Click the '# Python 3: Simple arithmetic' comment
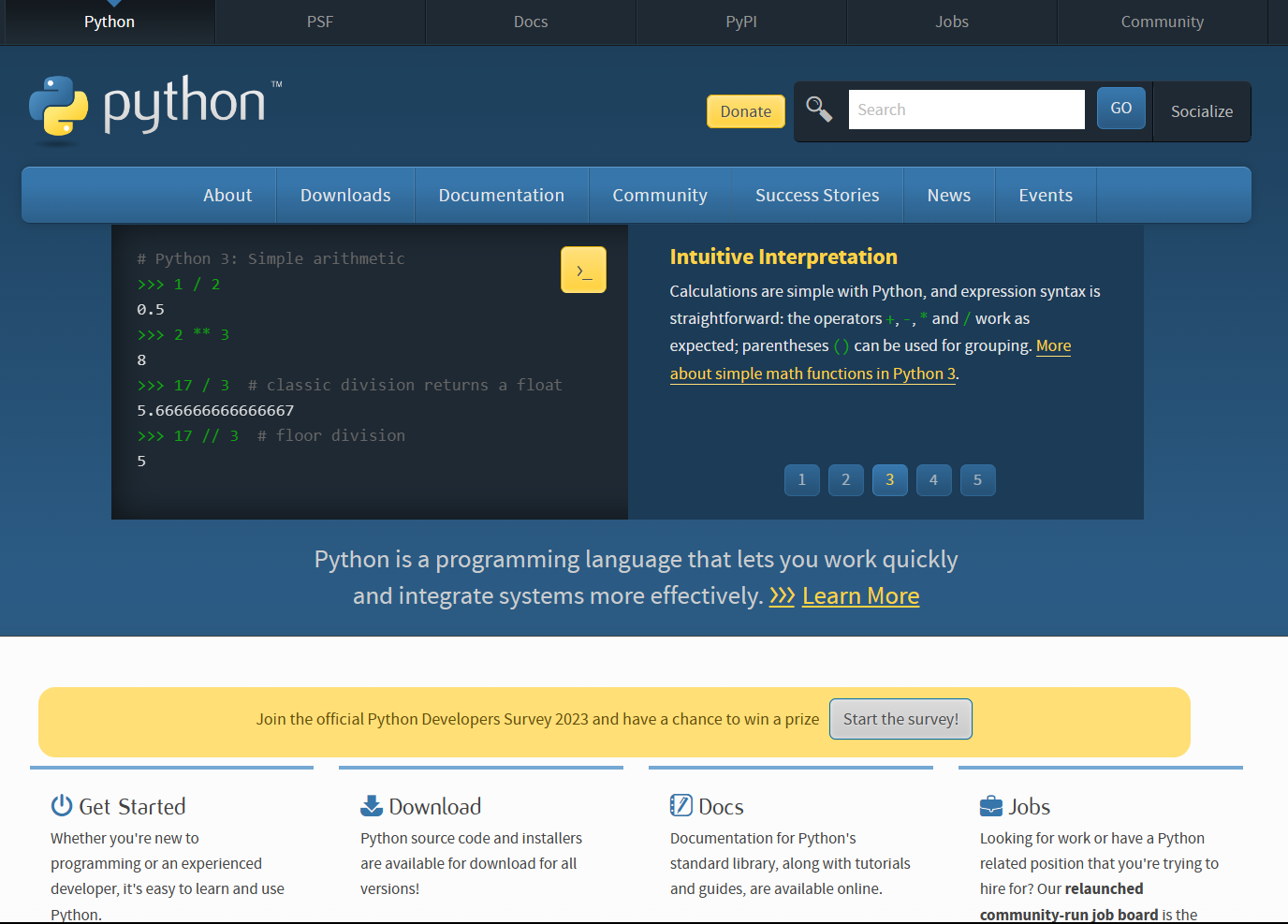Image resolution: width=1288 pixels, height=924 pixels. coord(271,258)
